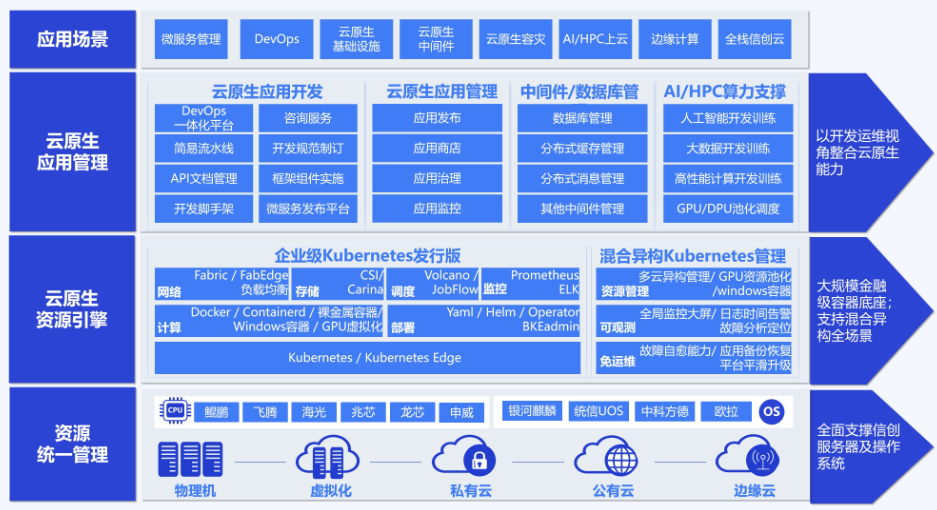Select the 统信UOS OS chip
This screenshot has height=510, width=937.
pyautogui.click(x=598, y=411)
